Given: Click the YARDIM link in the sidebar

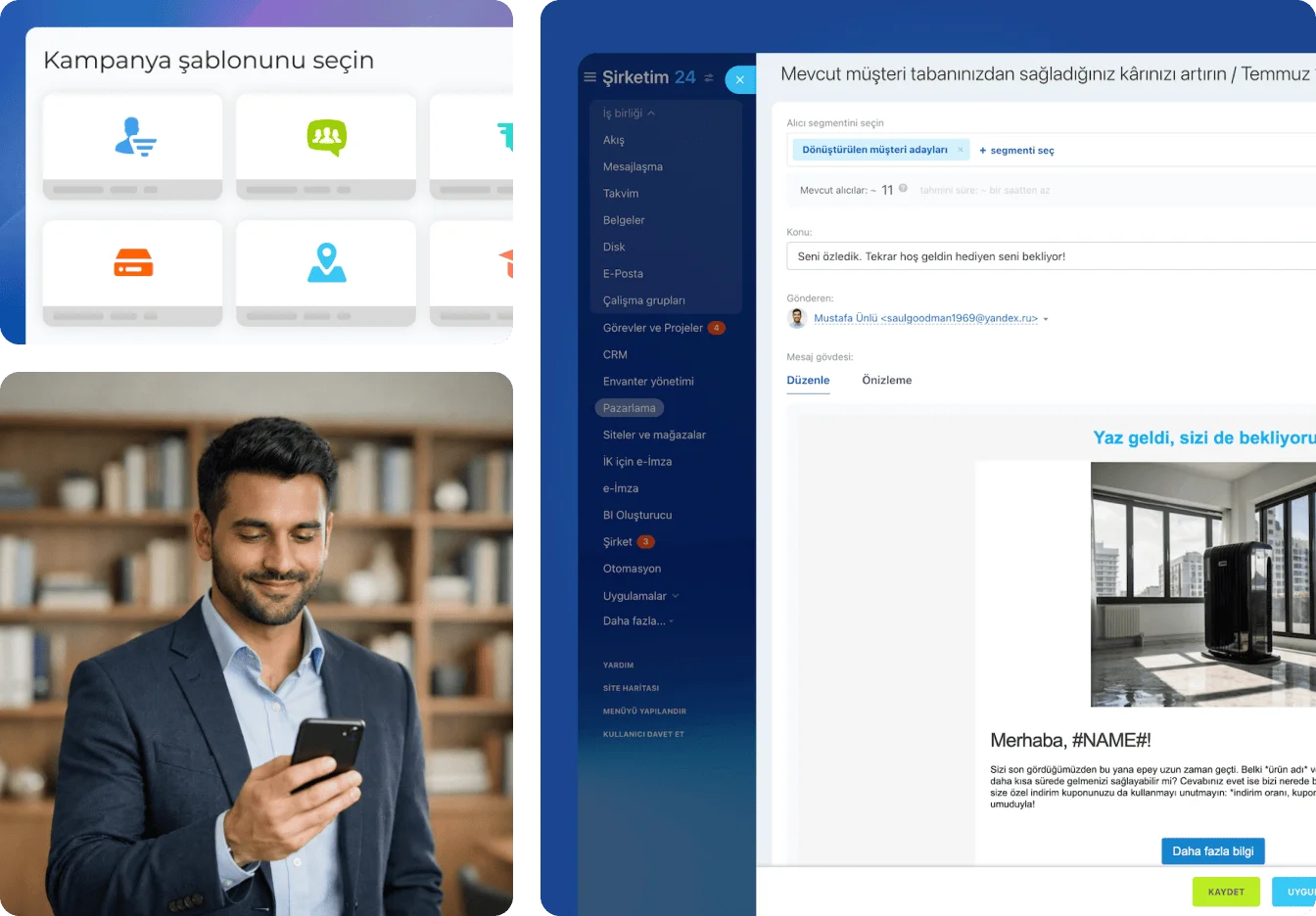Looking at the screenshot, I should point(618,665).
